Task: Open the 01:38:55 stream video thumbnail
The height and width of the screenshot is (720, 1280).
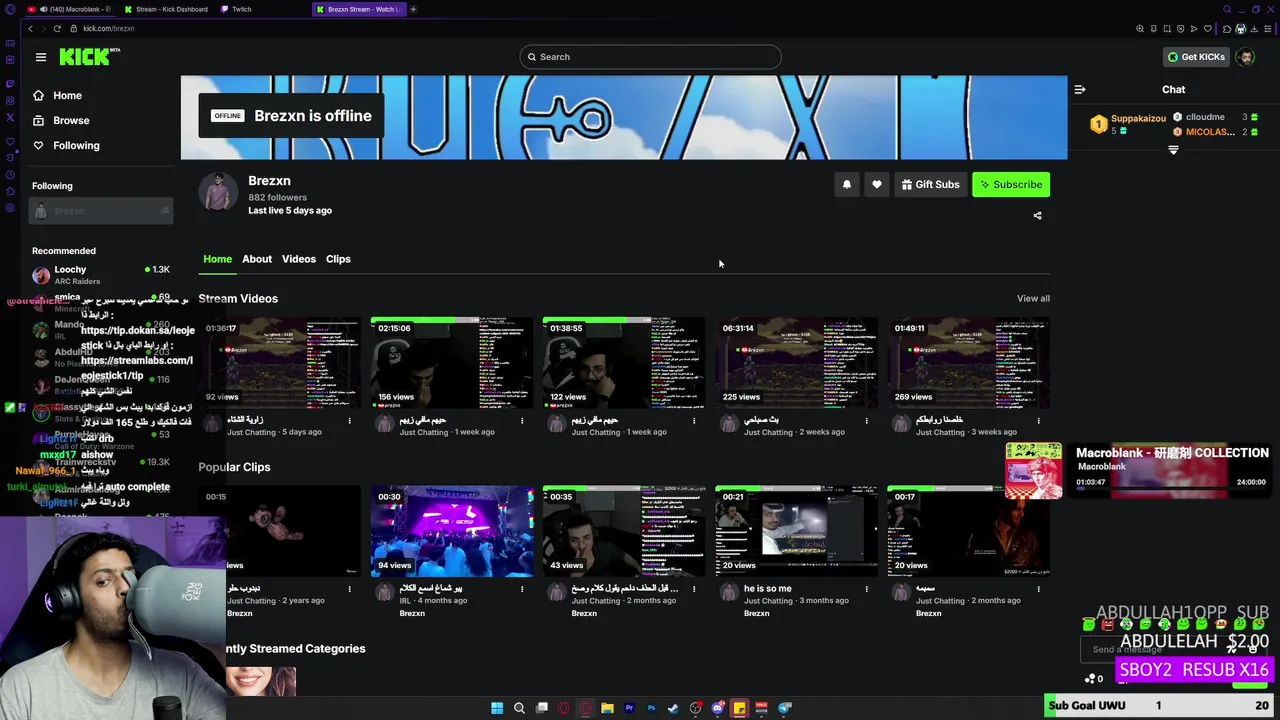Action: pos(624,362)
